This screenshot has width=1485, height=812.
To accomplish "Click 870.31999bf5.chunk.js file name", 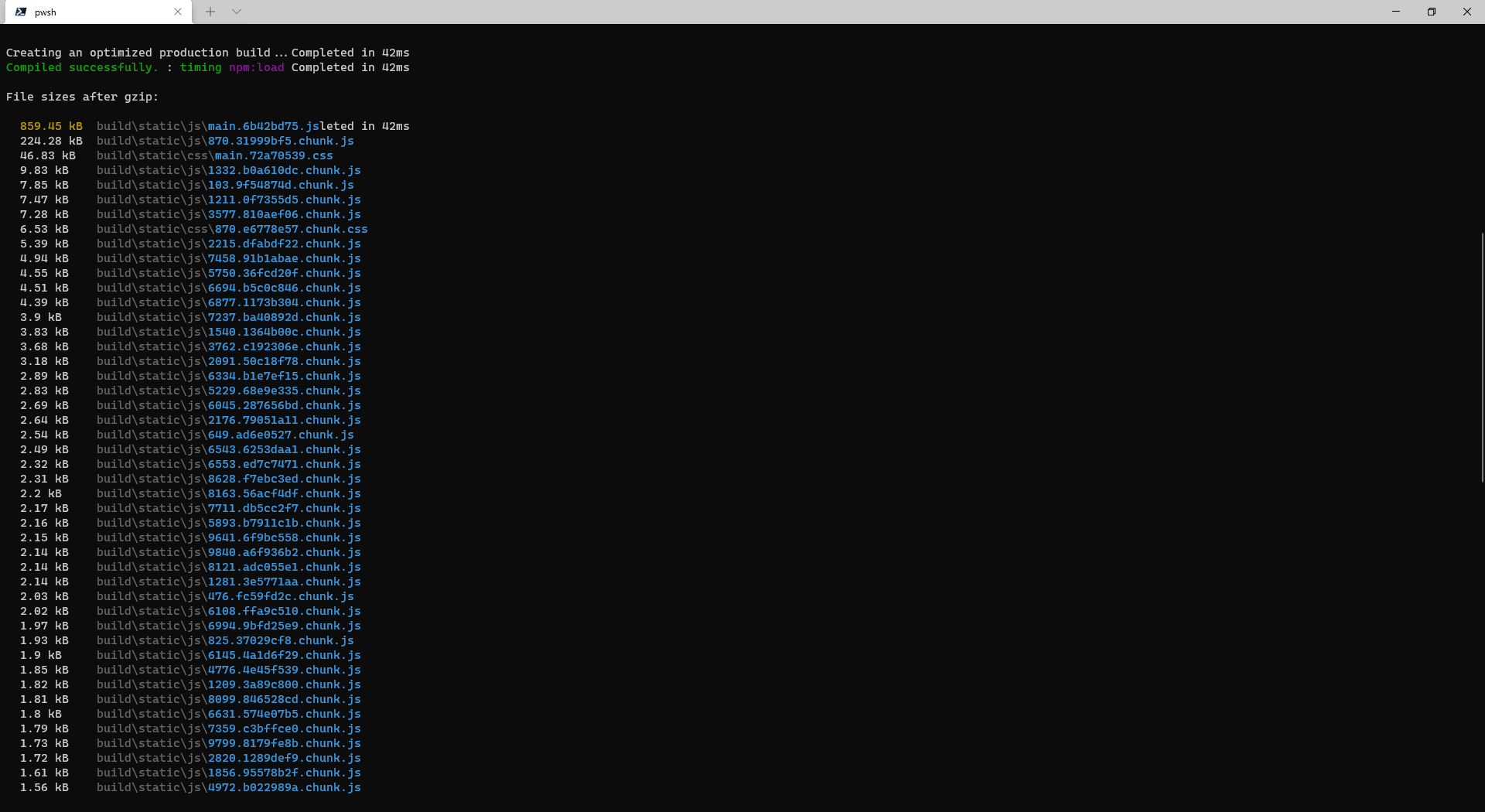I will click(x=281, y=141).
